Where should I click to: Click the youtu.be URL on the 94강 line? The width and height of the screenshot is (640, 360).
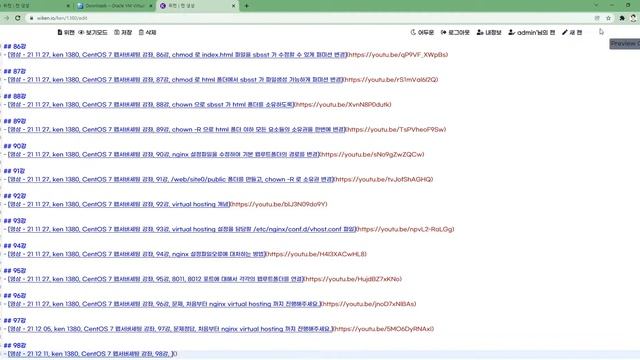pyautogui.click(x=316, y=254)
